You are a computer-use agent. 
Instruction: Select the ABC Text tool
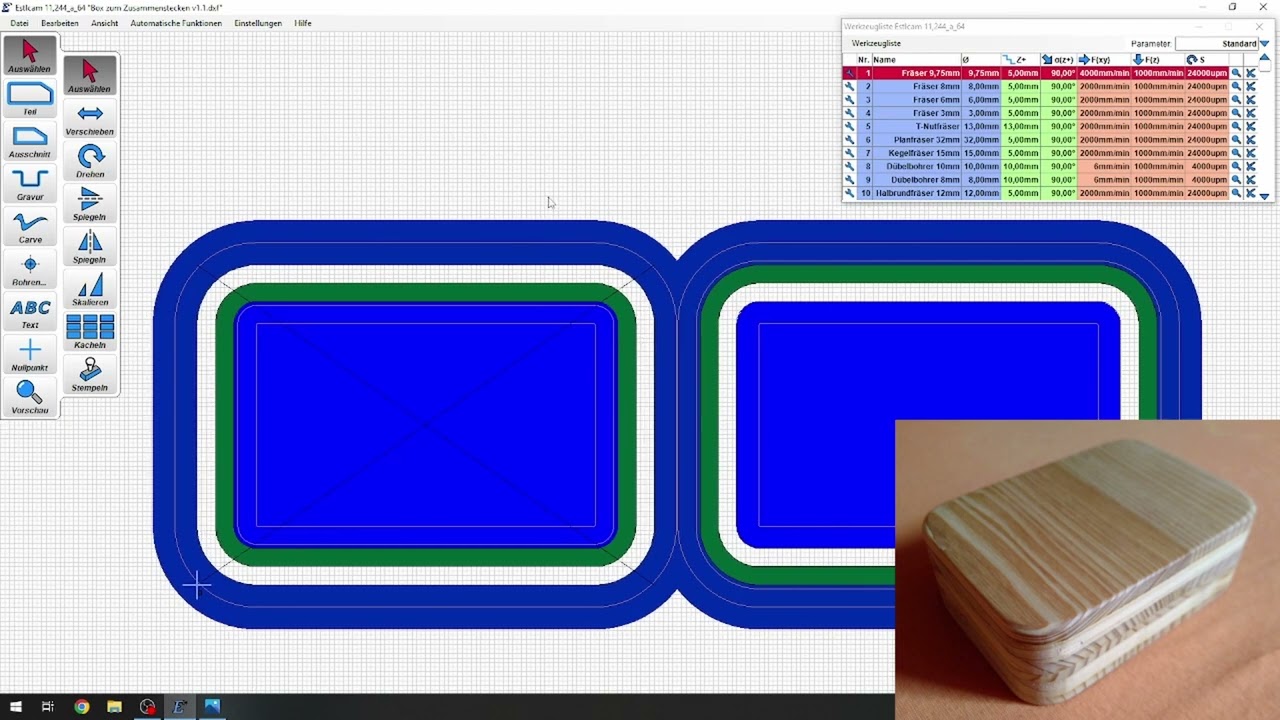[x=30, y=313]
